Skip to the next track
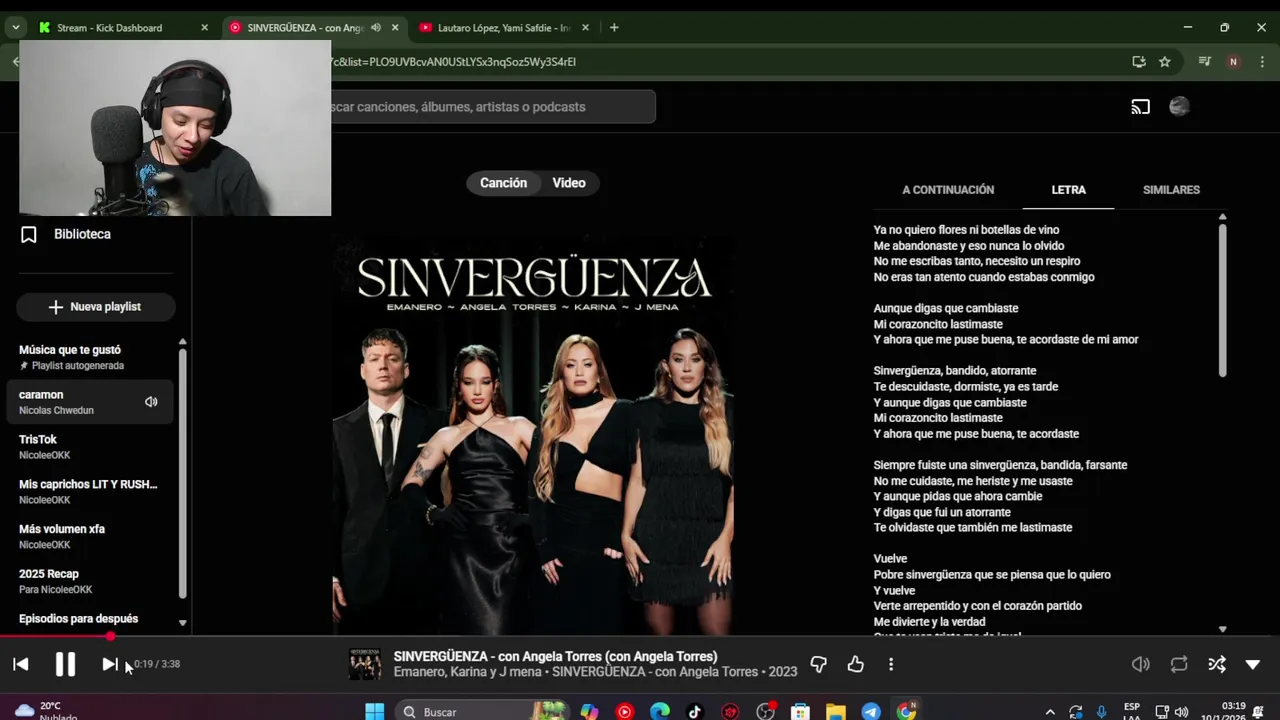The height and width of the screenshot is (720, 1280). [x=110, y=664]
